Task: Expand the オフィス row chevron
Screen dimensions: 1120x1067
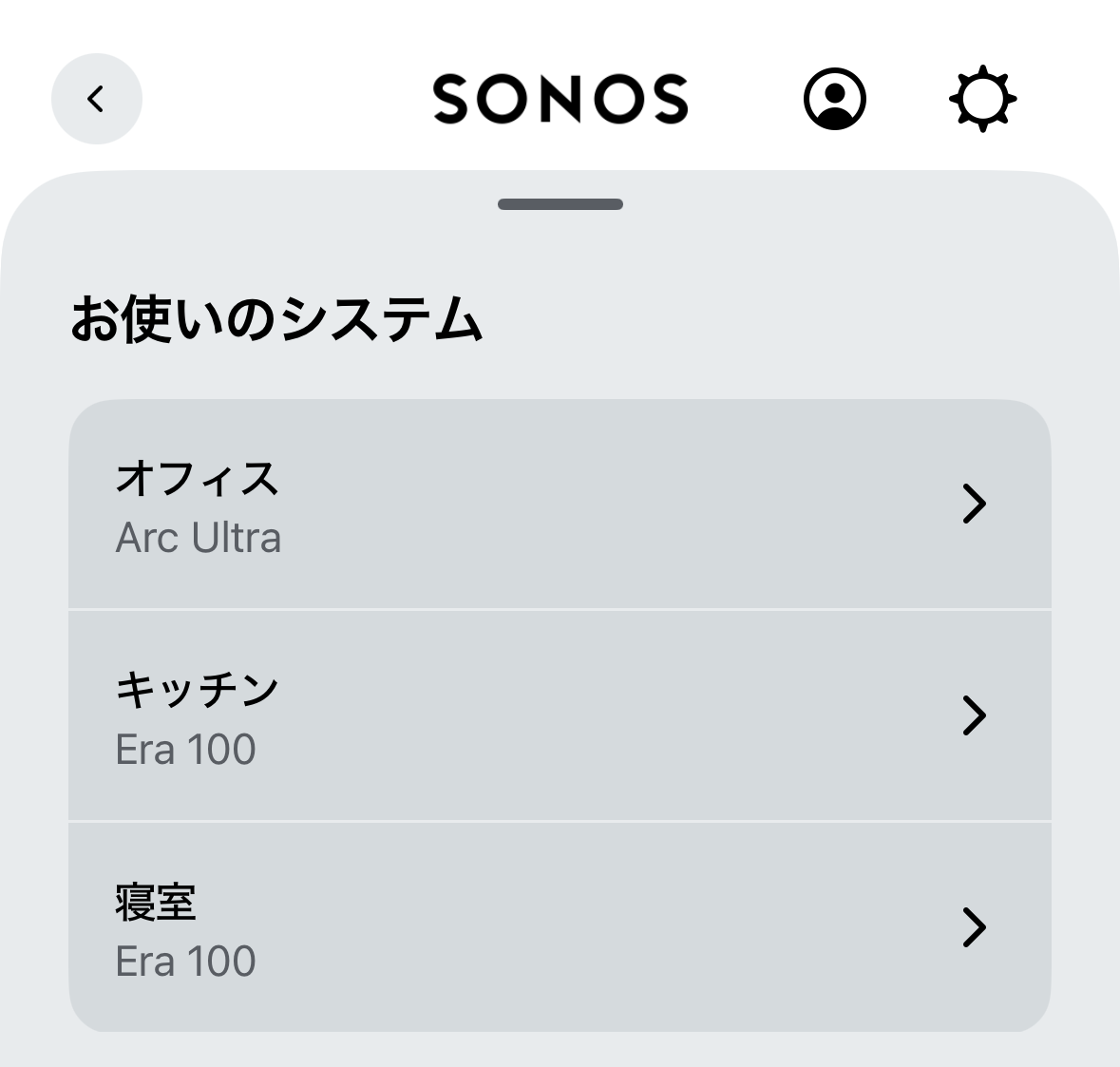Action: [x=974, y=504]
